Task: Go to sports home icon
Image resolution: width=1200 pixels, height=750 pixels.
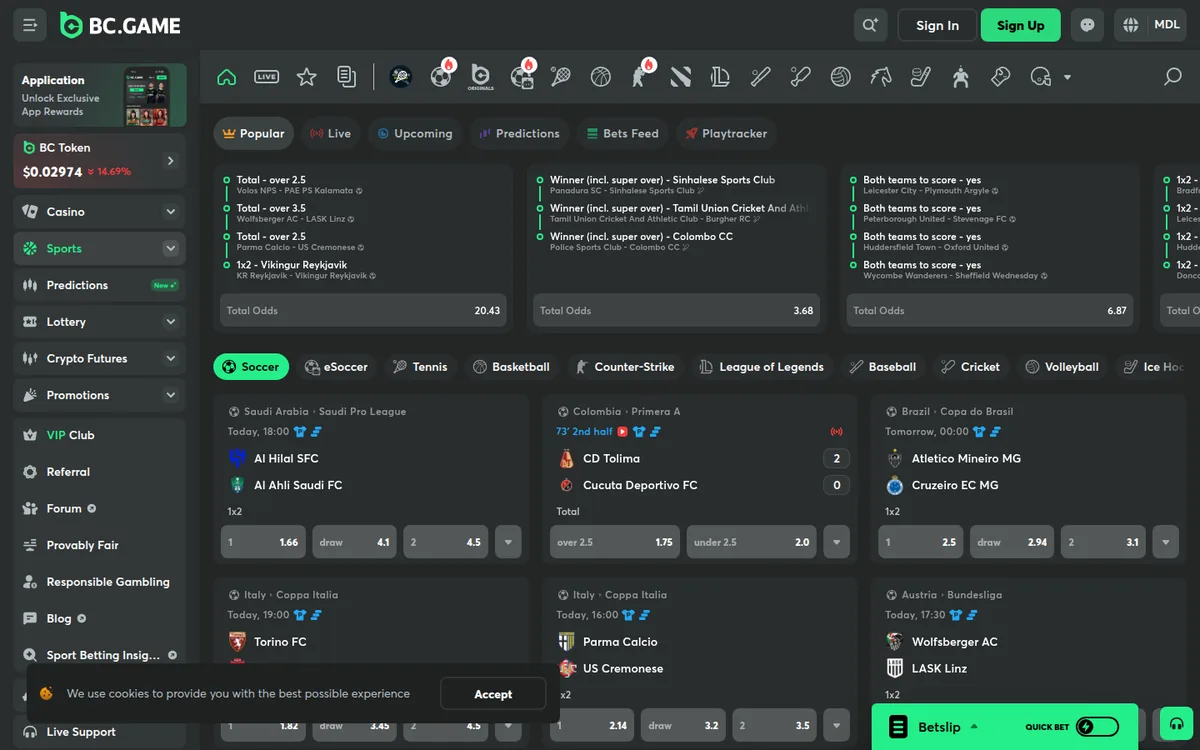Action: (x=227, y=77)
